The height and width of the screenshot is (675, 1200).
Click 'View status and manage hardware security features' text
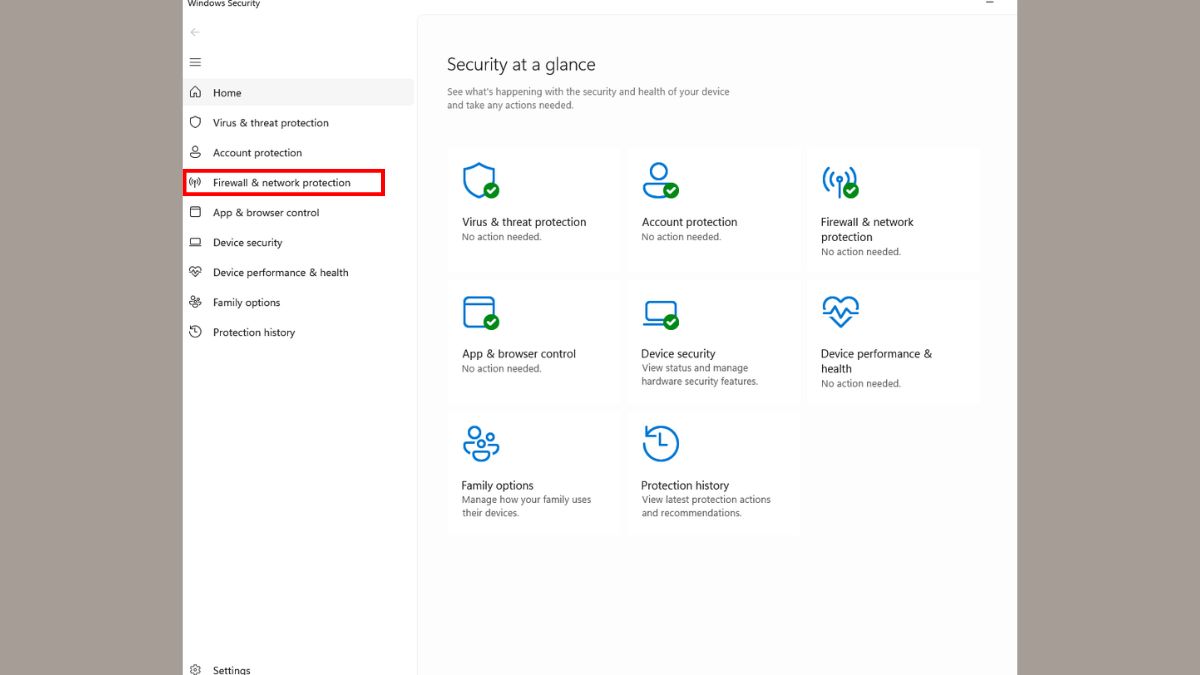(700, 374)
